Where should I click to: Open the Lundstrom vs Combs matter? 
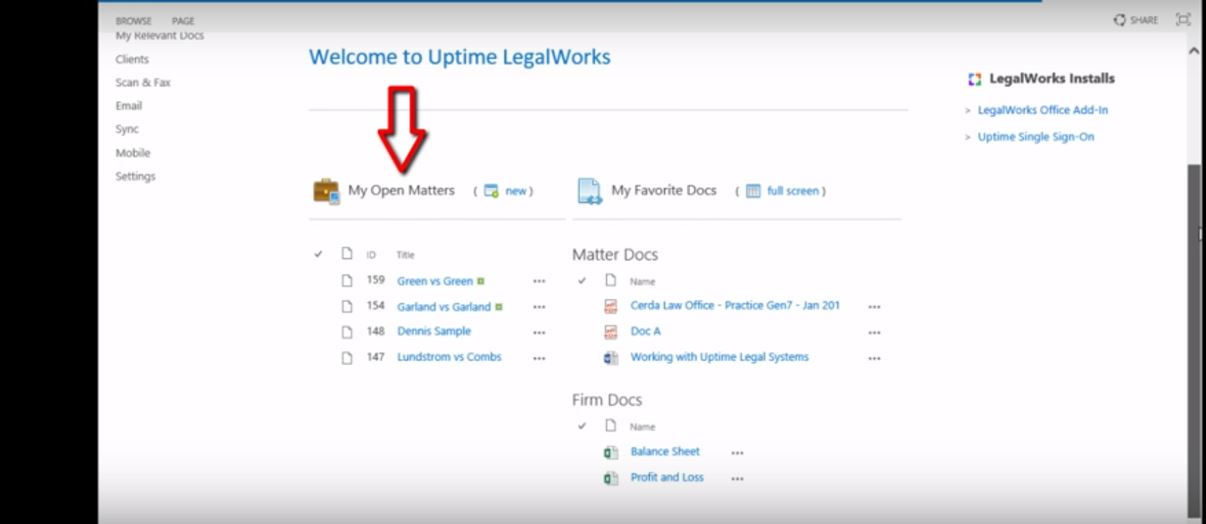(x=449, y=357)
